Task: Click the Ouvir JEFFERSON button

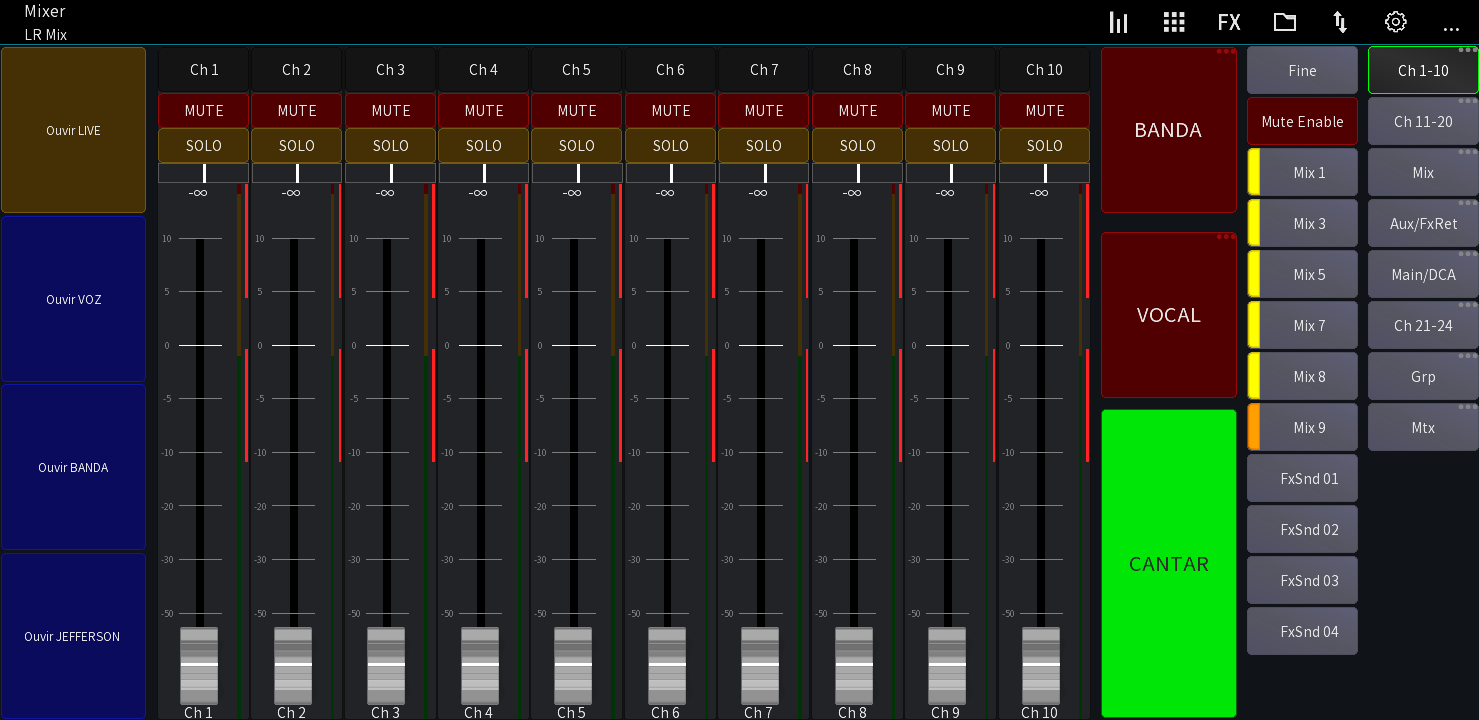Action: pos(73,636)
